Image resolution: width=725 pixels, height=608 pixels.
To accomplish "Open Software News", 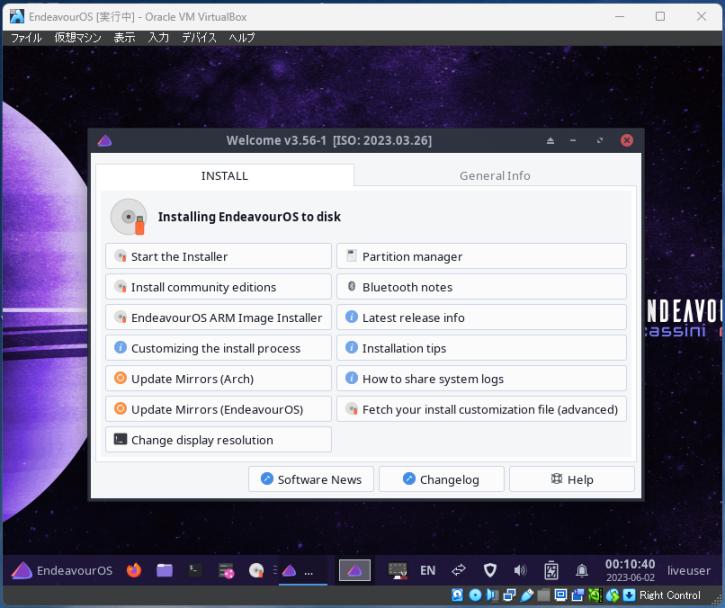I will point(311,479).
